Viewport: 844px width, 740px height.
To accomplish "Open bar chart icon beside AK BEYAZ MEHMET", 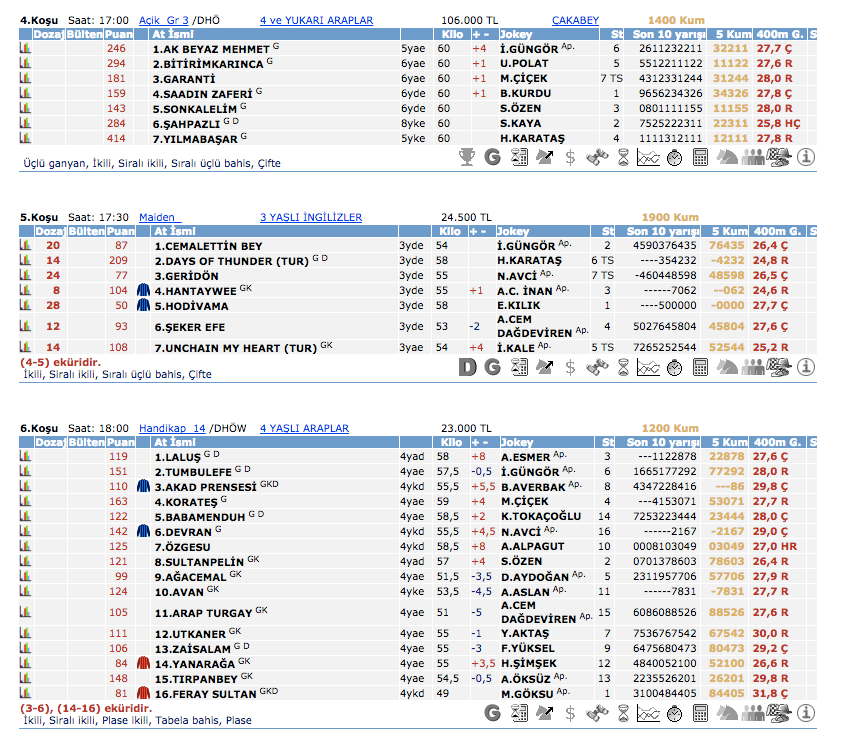I will pyautogui.click(x=25, y=48).
